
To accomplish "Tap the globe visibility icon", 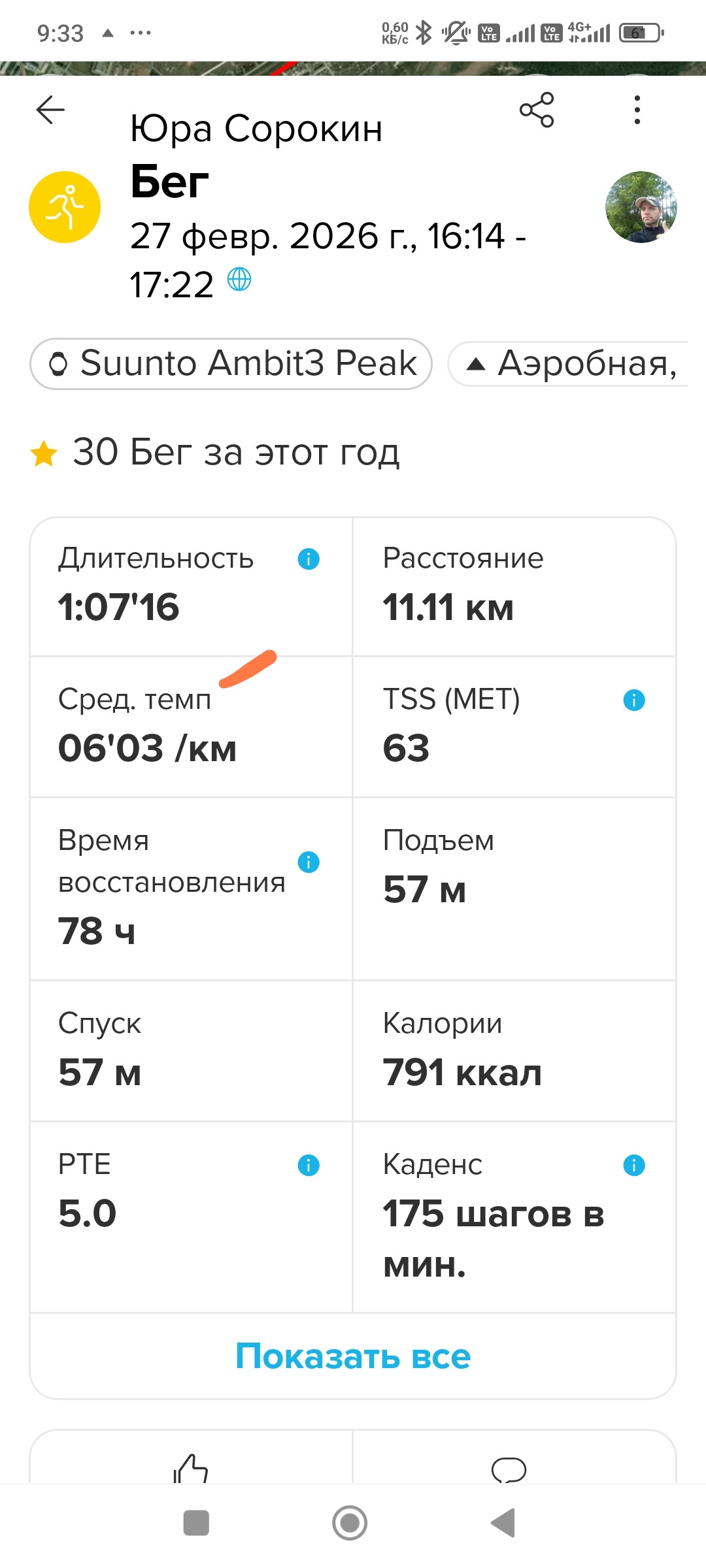I will (x=239, y=279).
